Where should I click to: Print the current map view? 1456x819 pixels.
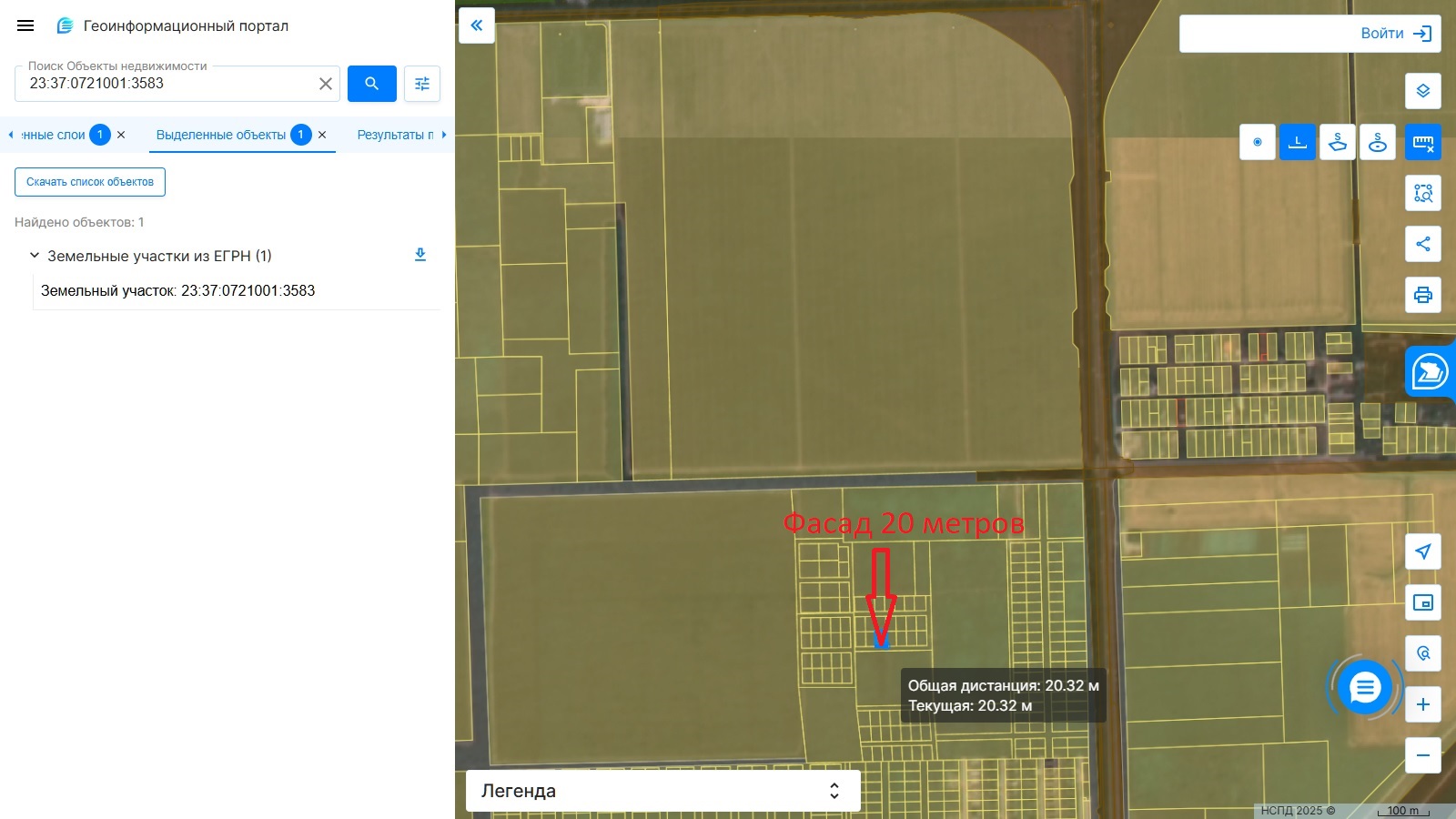1422,295
